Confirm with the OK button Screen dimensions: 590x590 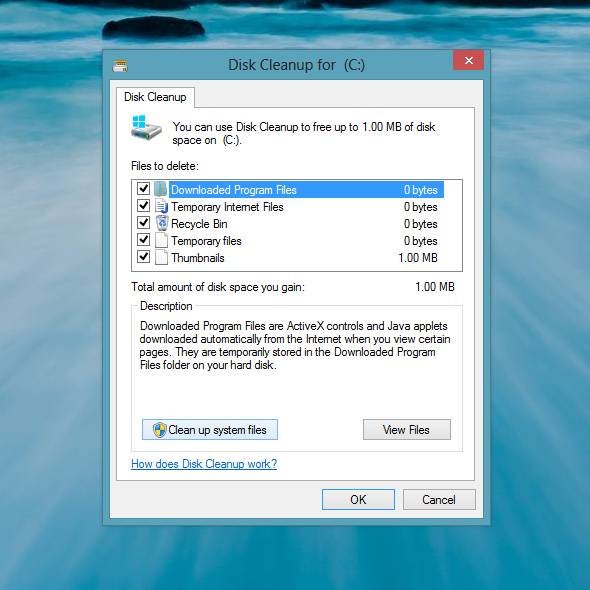tap(358, 500)
